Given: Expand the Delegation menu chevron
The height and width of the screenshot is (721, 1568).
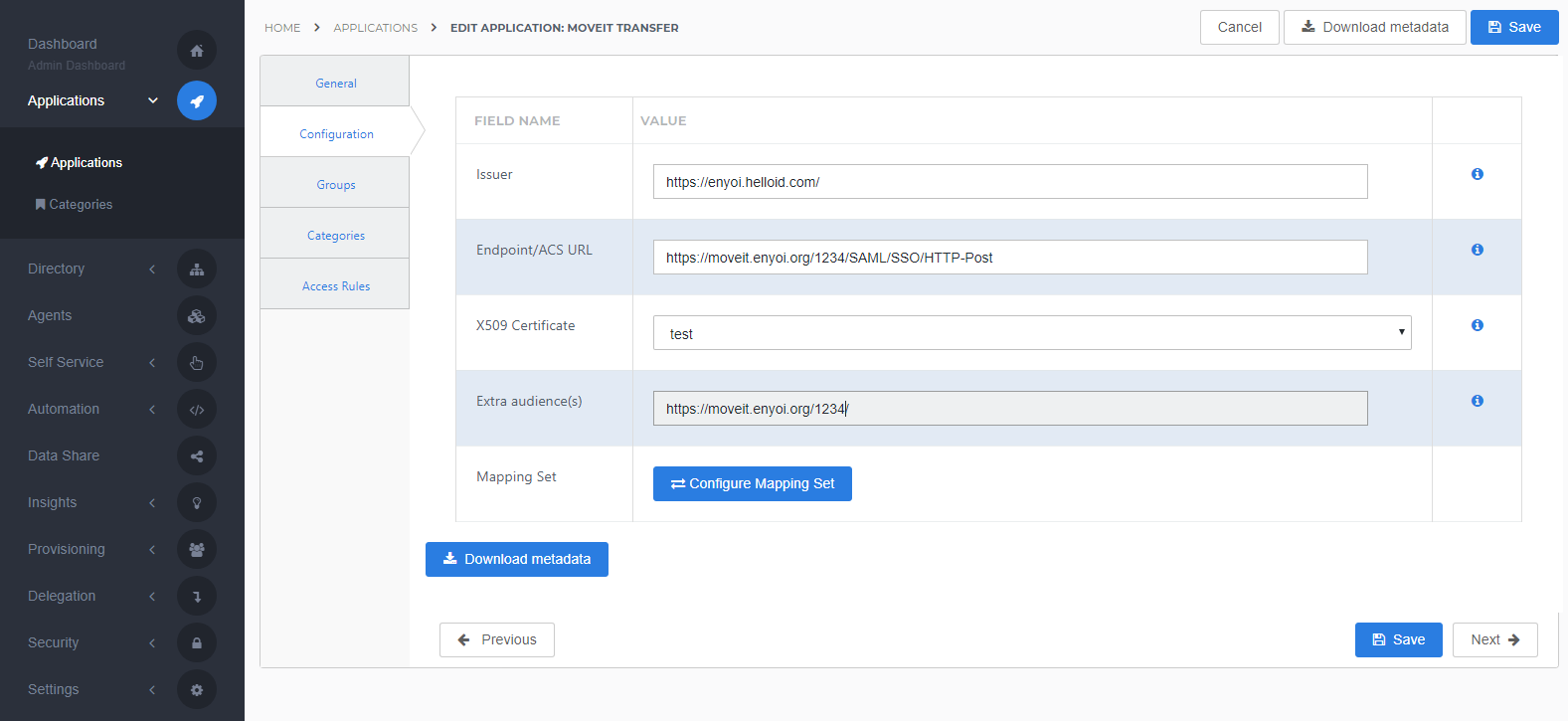Looking at the screenshot, I should tap(152, 596).
